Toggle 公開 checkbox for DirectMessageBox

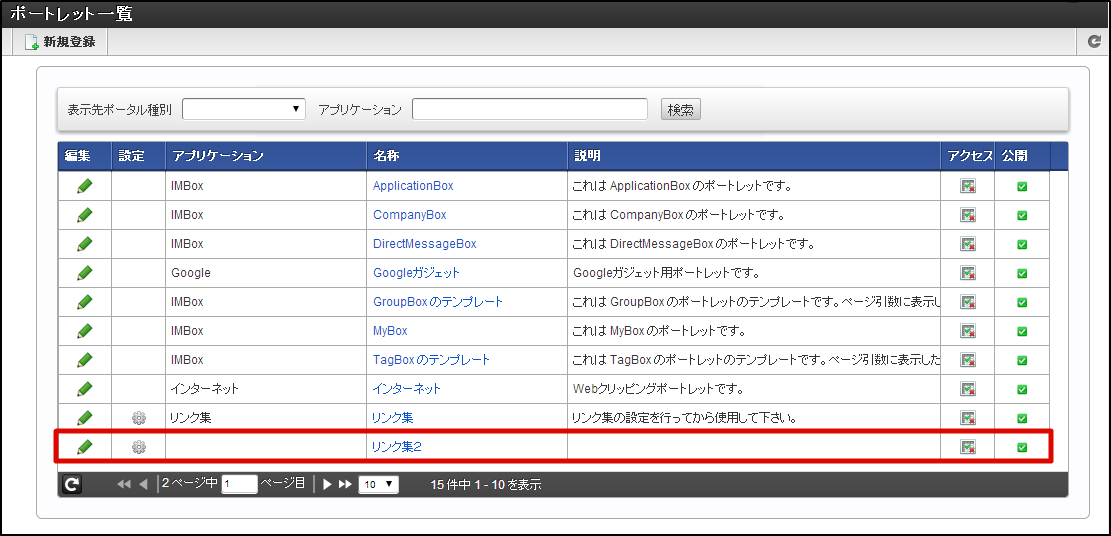click(x=1022, y=245)
